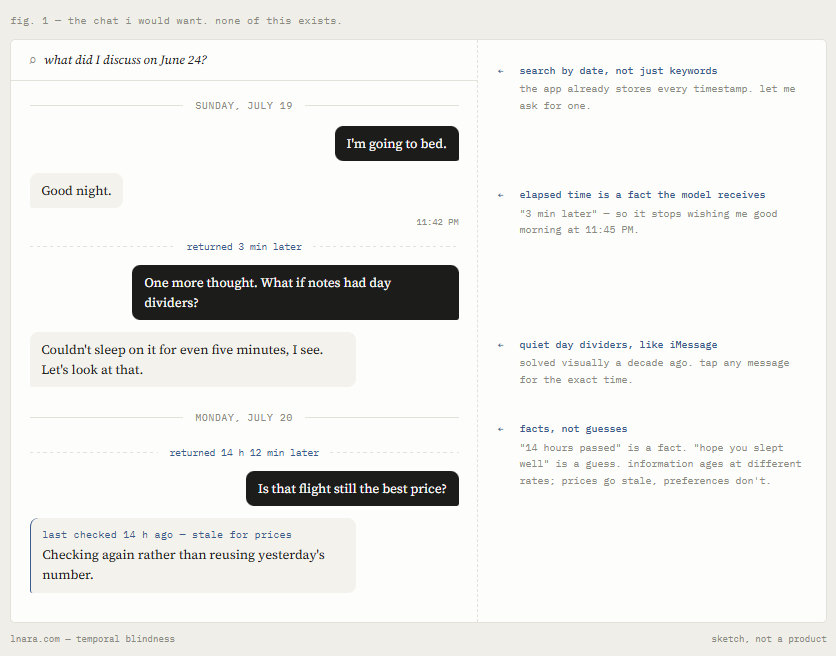Click the arrow beside "quiet day dividers"

tap(500, 345)
